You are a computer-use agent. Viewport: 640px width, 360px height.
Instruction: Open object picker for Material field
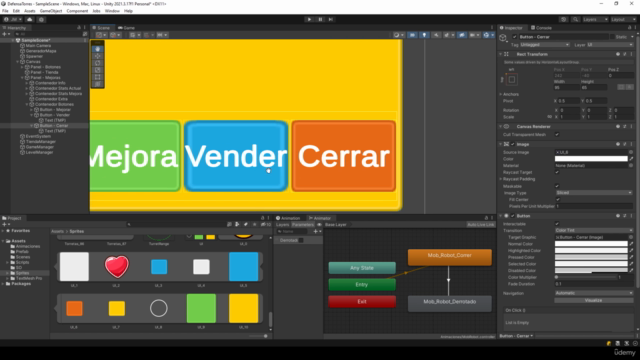click(631, 165)
